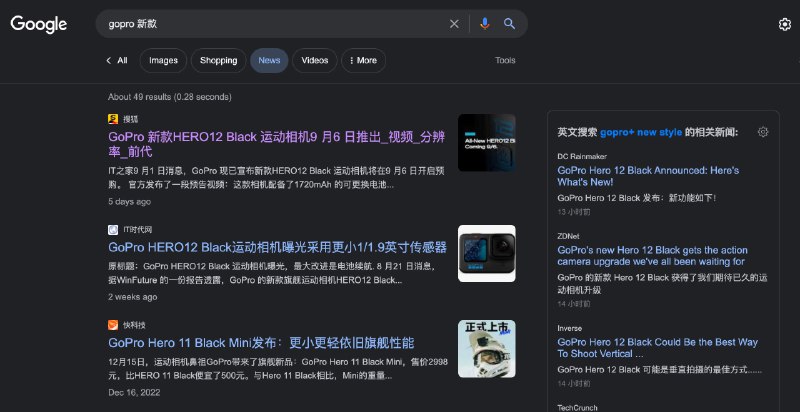This screenshot has height=412, width=800.
Task: Click the 搜狐 source name
Action: pos(131,119)
